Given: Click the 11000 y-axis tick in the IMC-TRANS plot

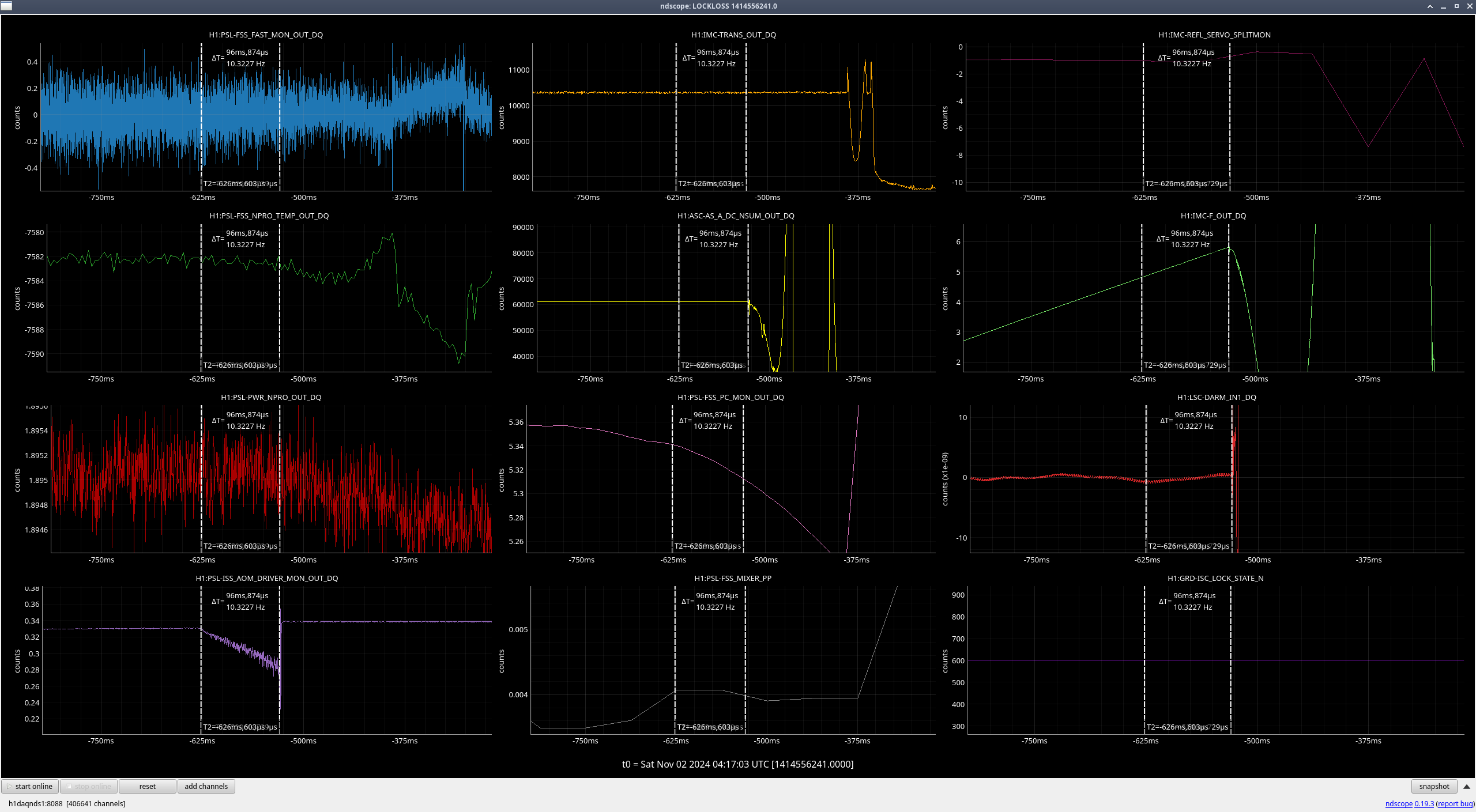Looking at the screenshot, I should click(x=518, y=70).
